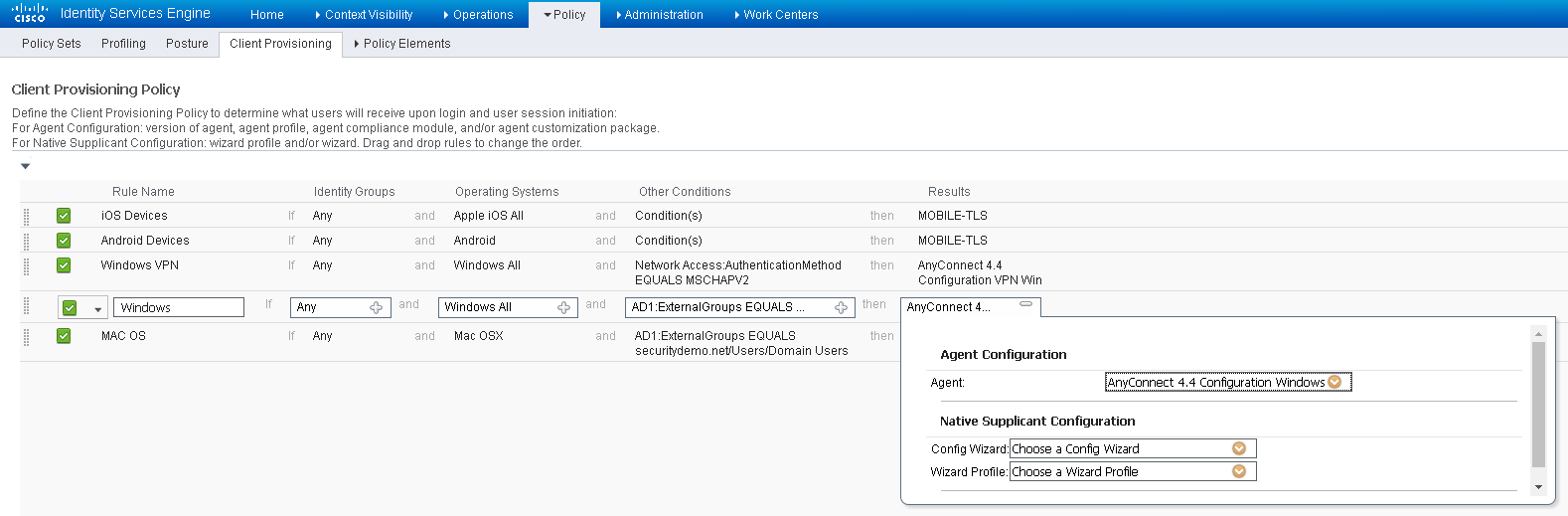Click Windows VPN rule name
The height and width of the screenshot is (516, 1568).
coord(140,265)
